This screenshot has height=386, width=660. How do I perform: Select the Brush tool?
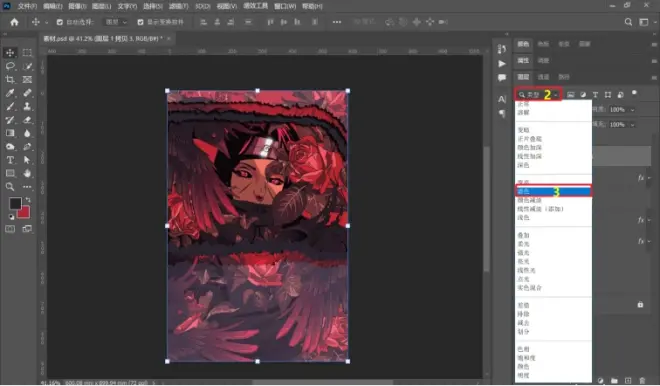(x=10, y=106)
